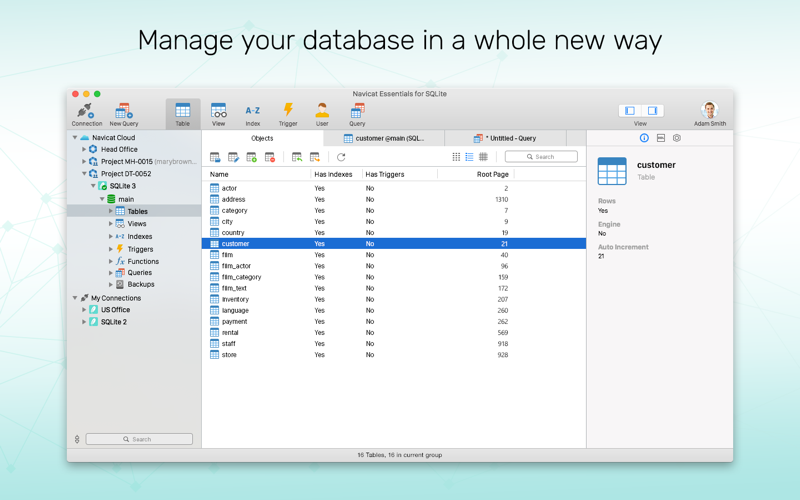This screenshot has width=800, height=500.
Task: Open the Untitled - Query tab
Action: pyautogui.click(x=506, y=138)
